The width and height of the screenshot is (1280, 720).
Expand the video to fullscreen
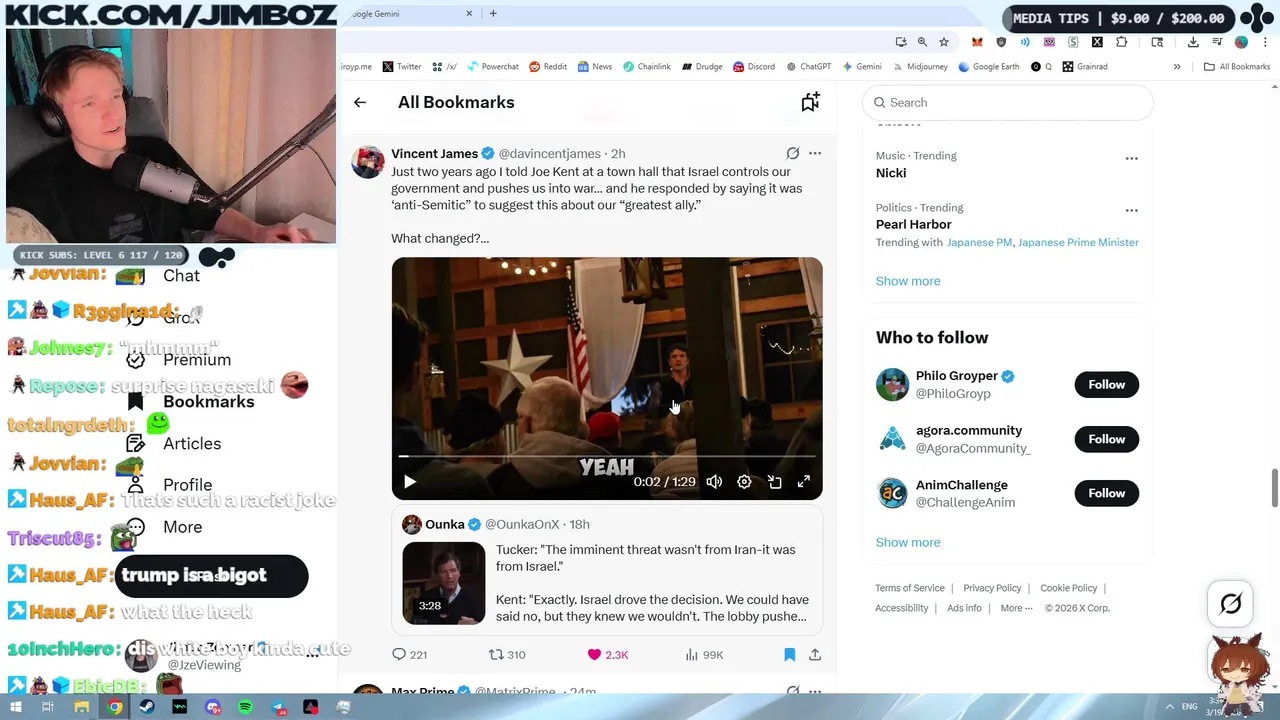click(x=804, y=482)
